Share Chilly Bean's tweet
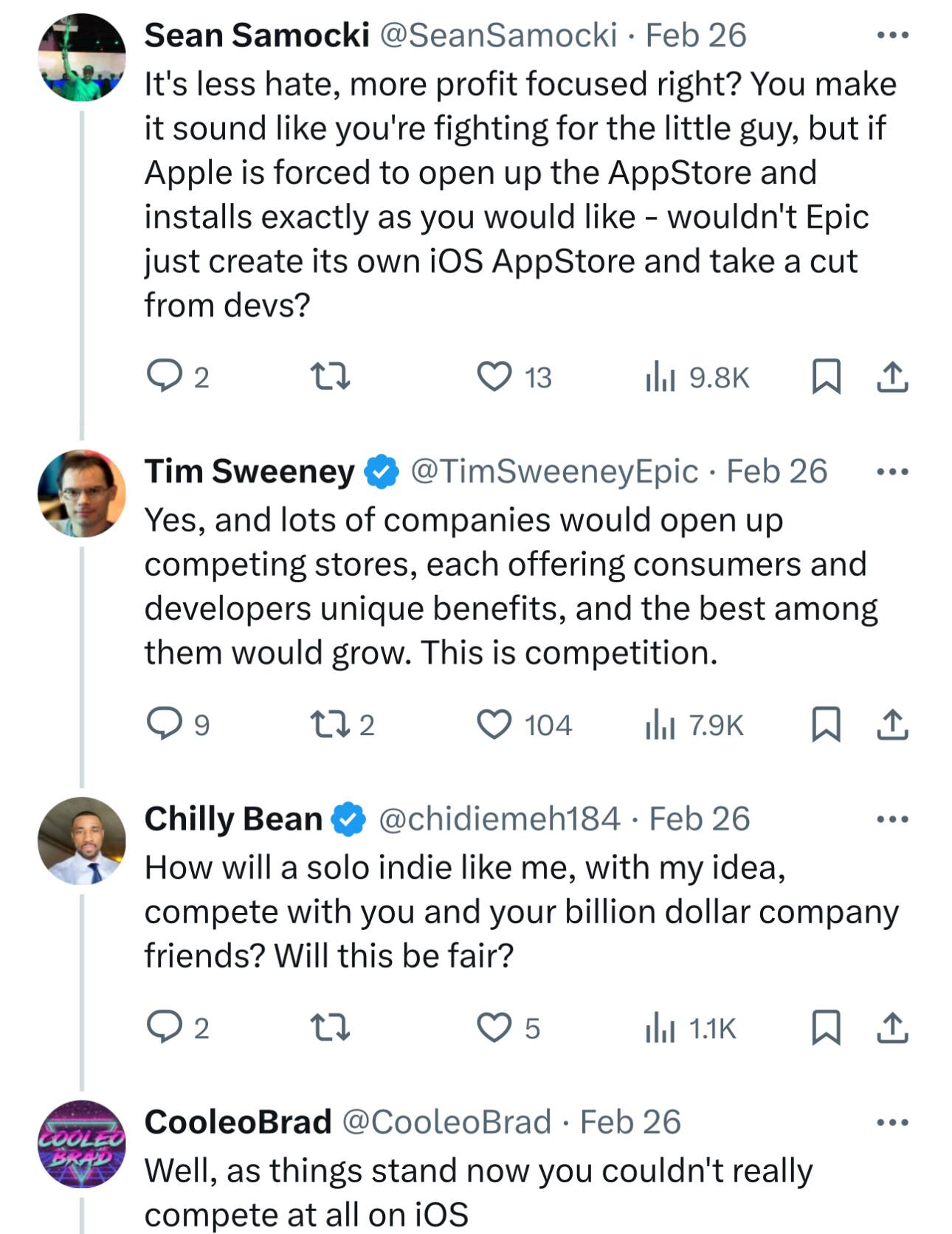 click(x=892, y=1027)
